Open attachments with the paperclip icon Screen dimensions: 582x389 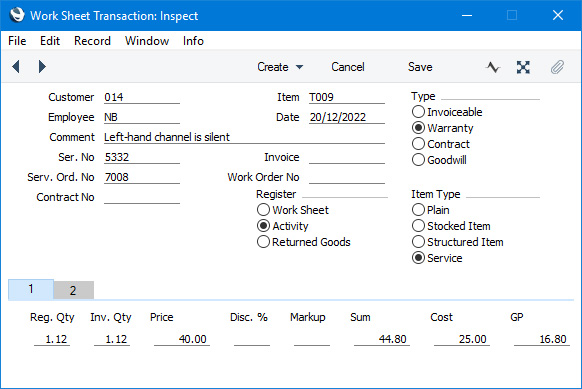pos(557,67)
